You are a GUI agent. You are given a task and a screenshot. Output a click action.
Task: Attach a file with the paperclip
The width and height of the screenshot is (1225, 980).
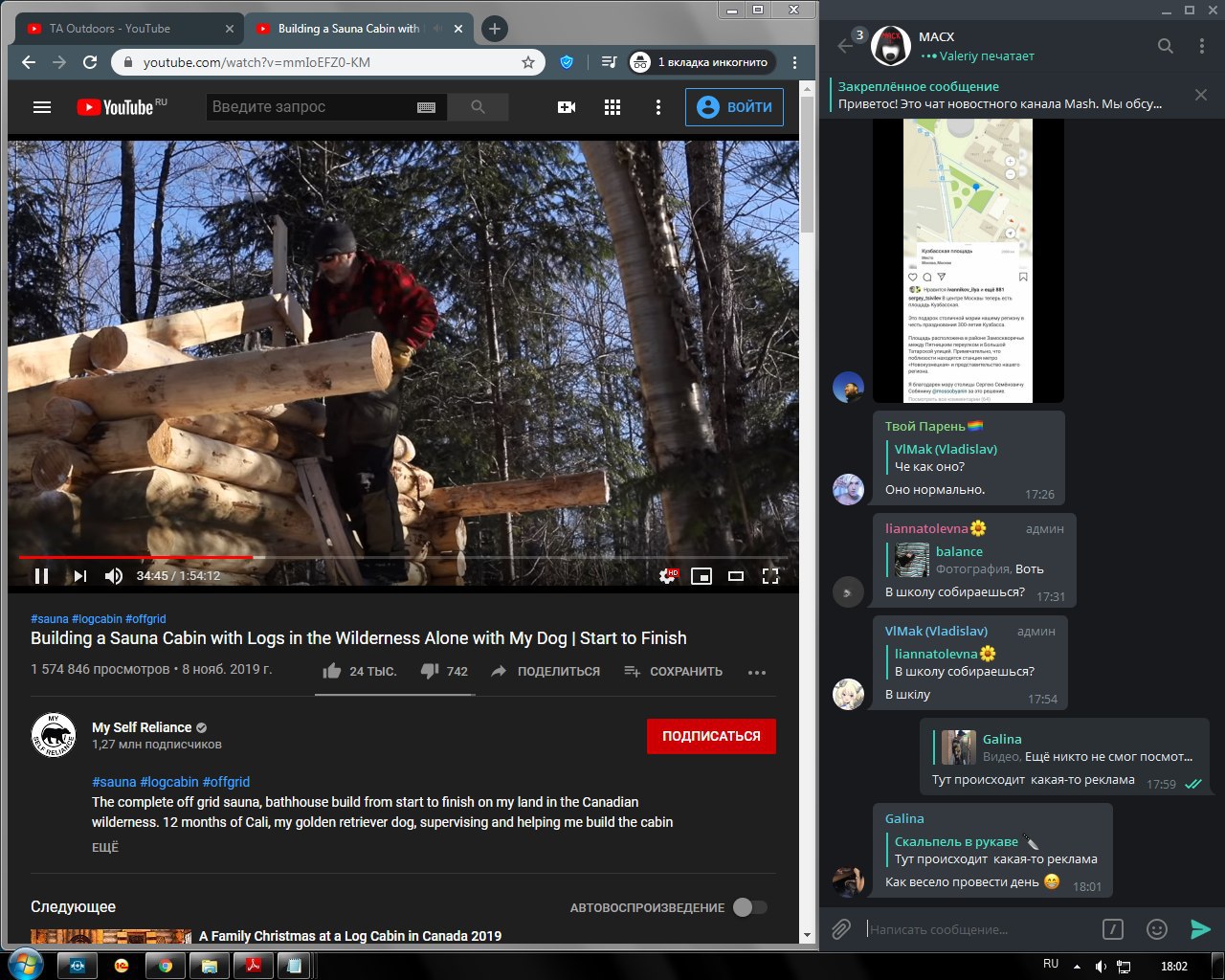coord(841,929)
